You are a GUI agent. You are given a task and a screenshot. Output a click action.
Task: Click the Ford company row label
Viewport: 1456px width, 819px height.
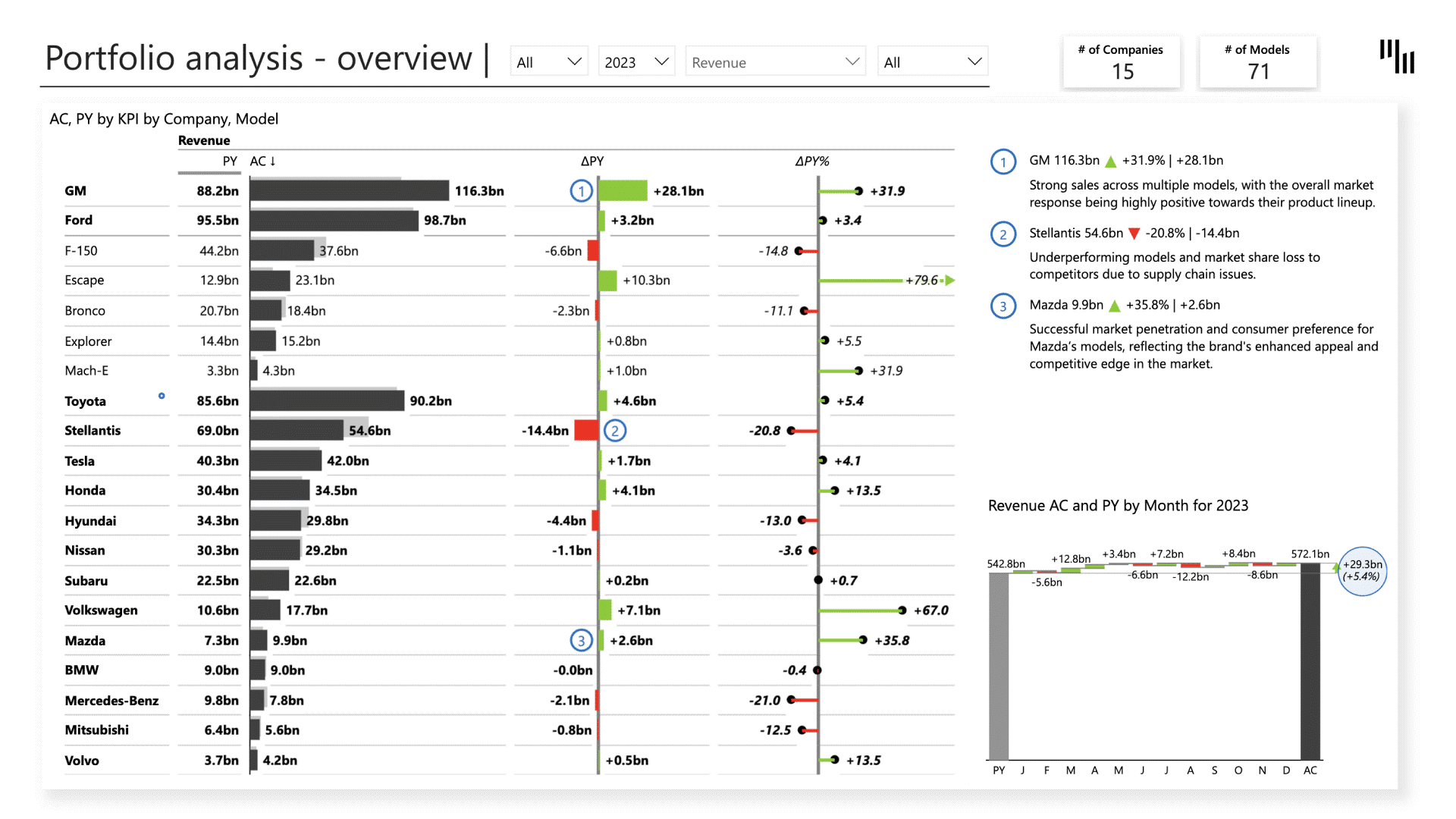[79, 221]
